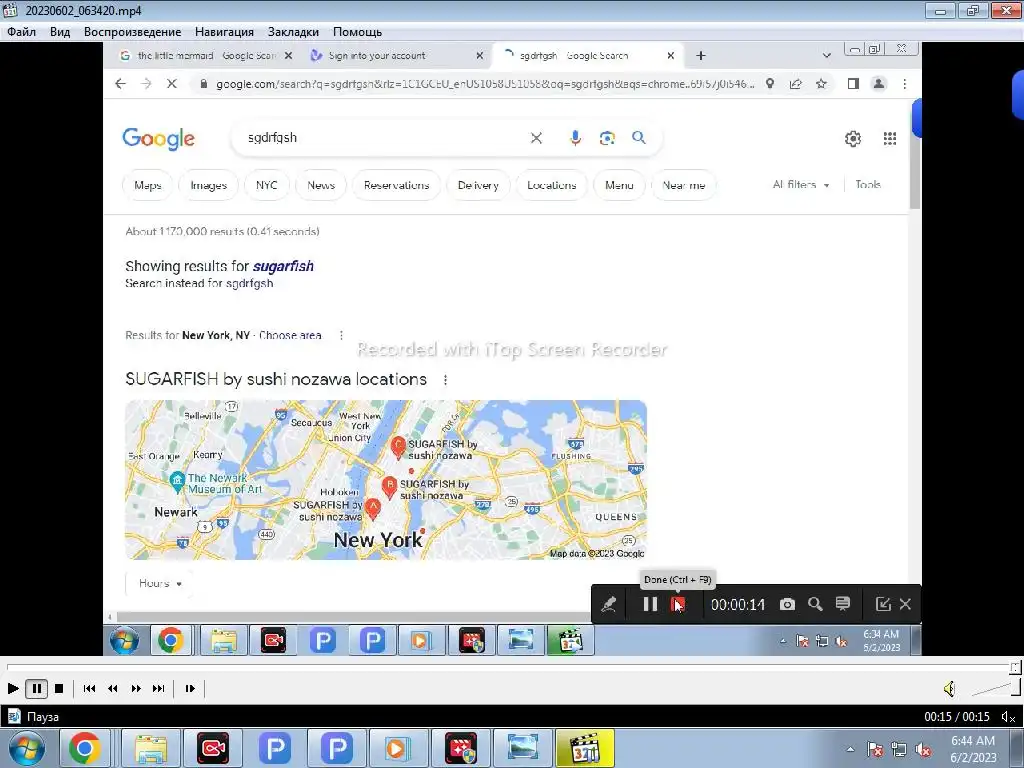Open Chrome from the bottom Windows taskbar
The image size is (1024, 768).
85,748
